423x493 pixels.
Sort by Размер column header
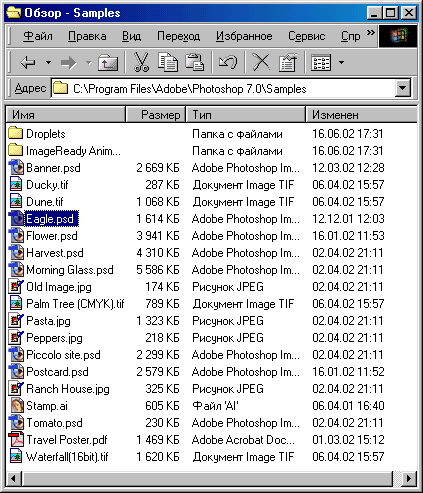point(156,114)
